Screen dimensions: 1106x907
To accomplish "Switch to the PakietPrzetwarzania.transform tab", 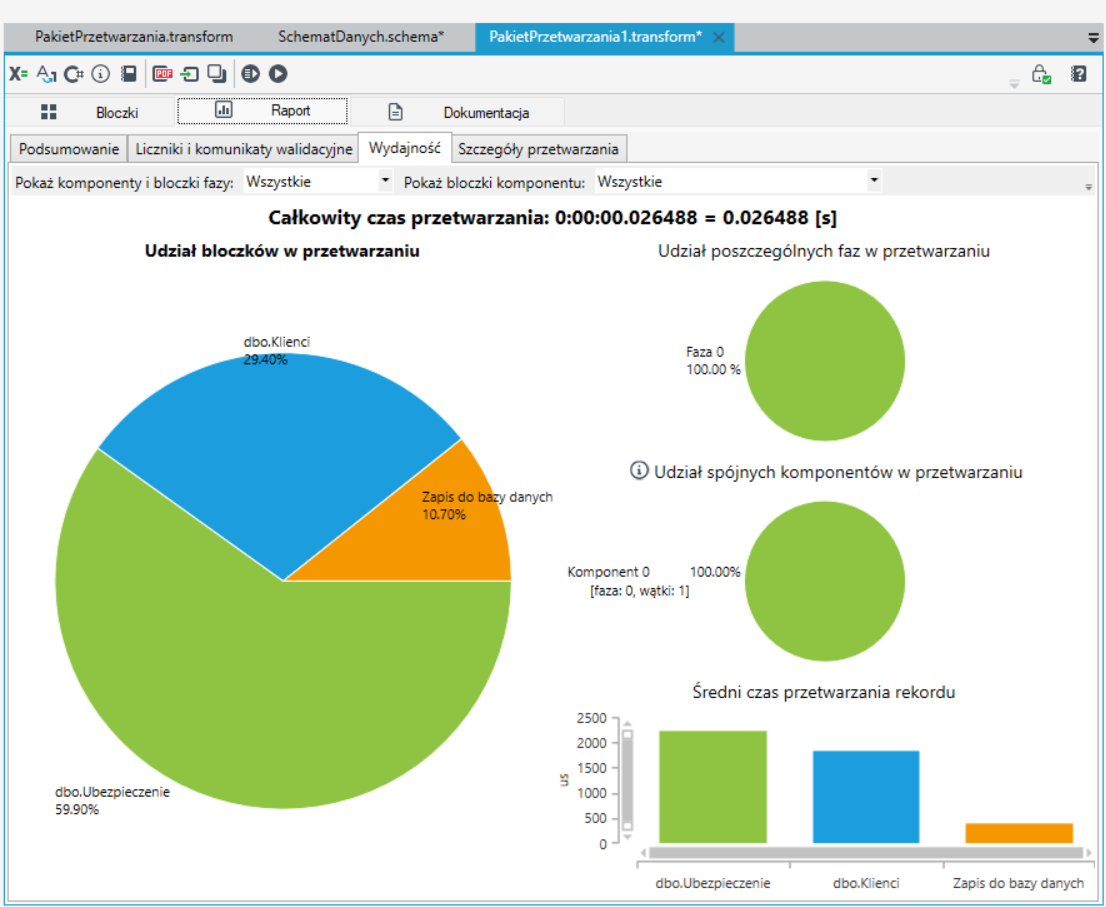I will click(x=134, y=37).
